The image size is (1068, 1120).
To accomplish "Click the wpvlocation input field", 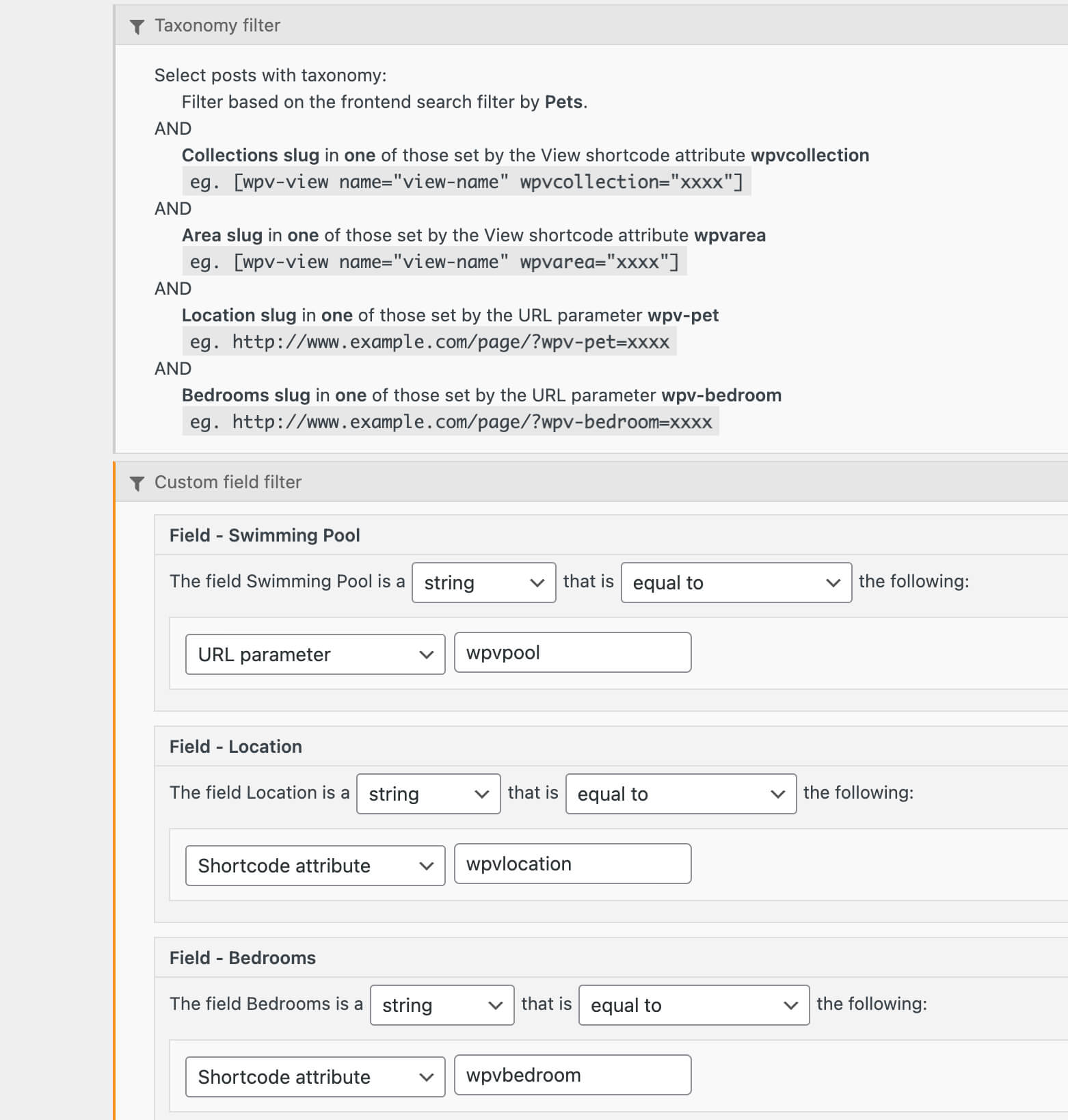I will tap(573, 864).
